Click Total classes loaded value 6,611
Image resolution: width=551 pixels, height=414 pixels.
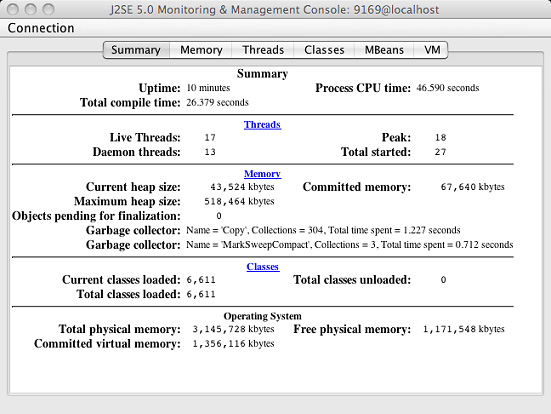[x=201, y=294]
